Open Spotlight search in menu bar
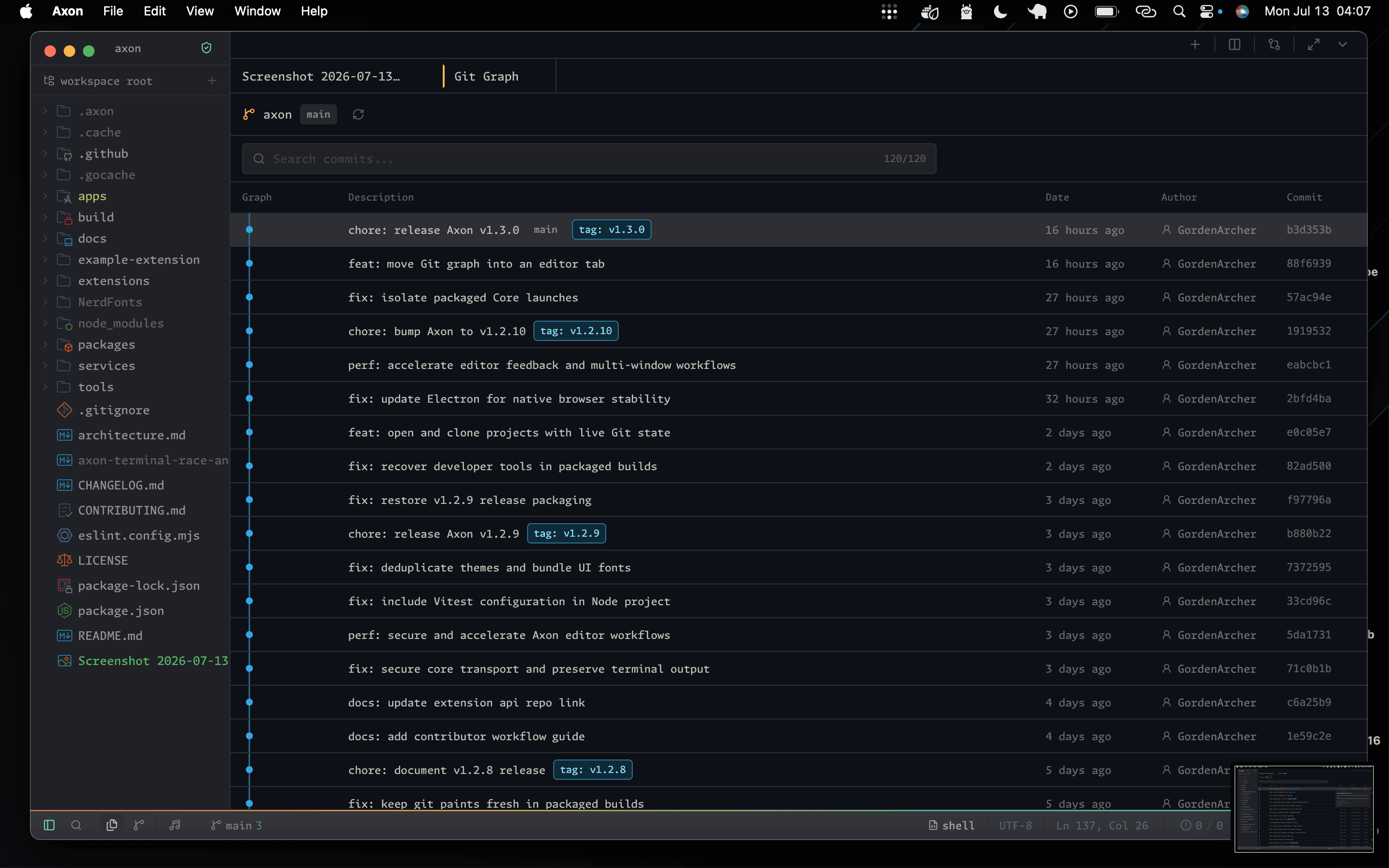This screenshot has width=1389, height=868. [1179, 12]
